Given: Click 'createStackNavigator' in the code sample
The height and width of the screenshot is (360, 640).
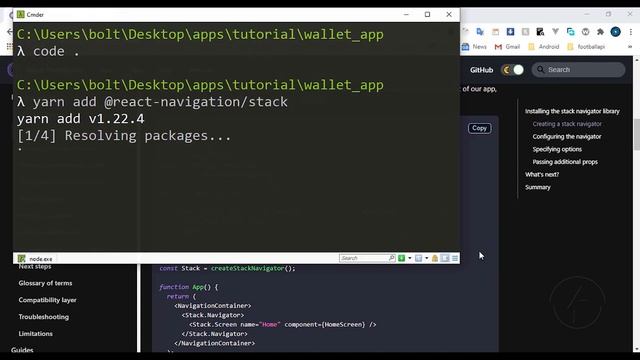Looking at the screenshot, I should click(247, 268).
